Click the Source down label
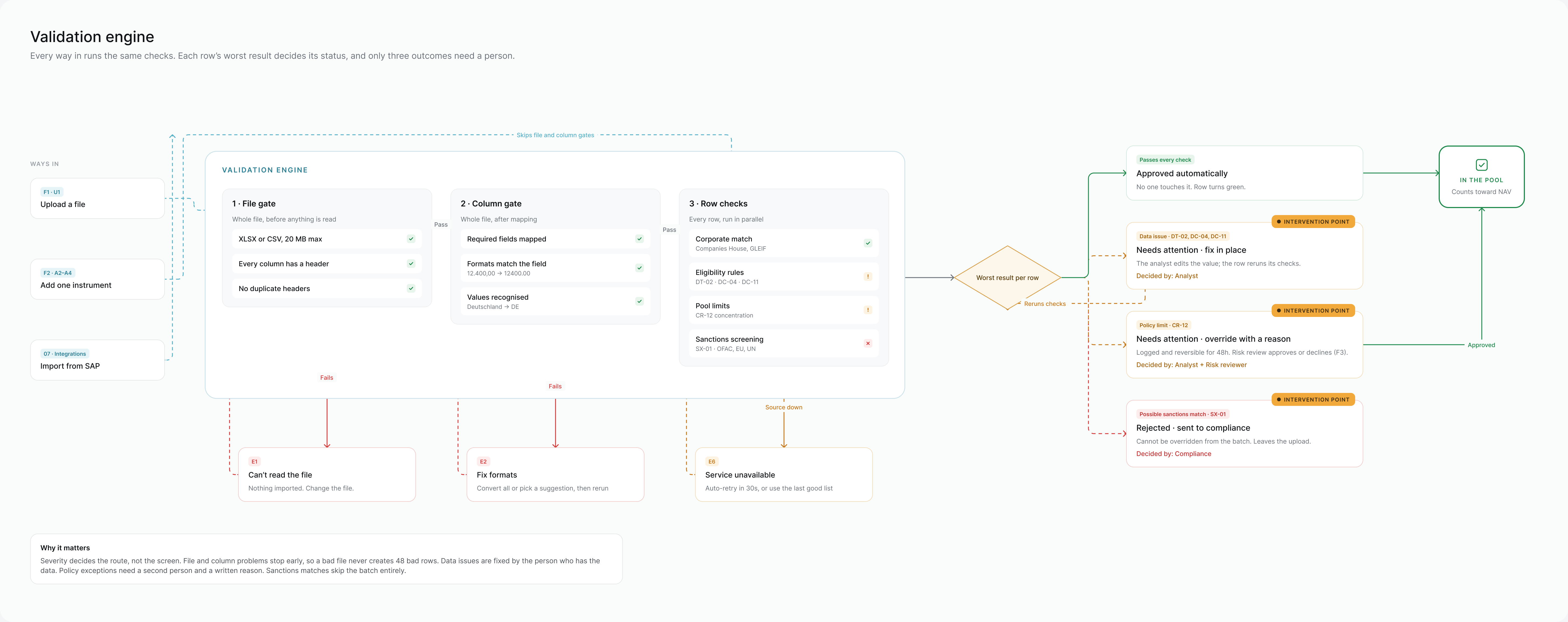 (783, 407)
